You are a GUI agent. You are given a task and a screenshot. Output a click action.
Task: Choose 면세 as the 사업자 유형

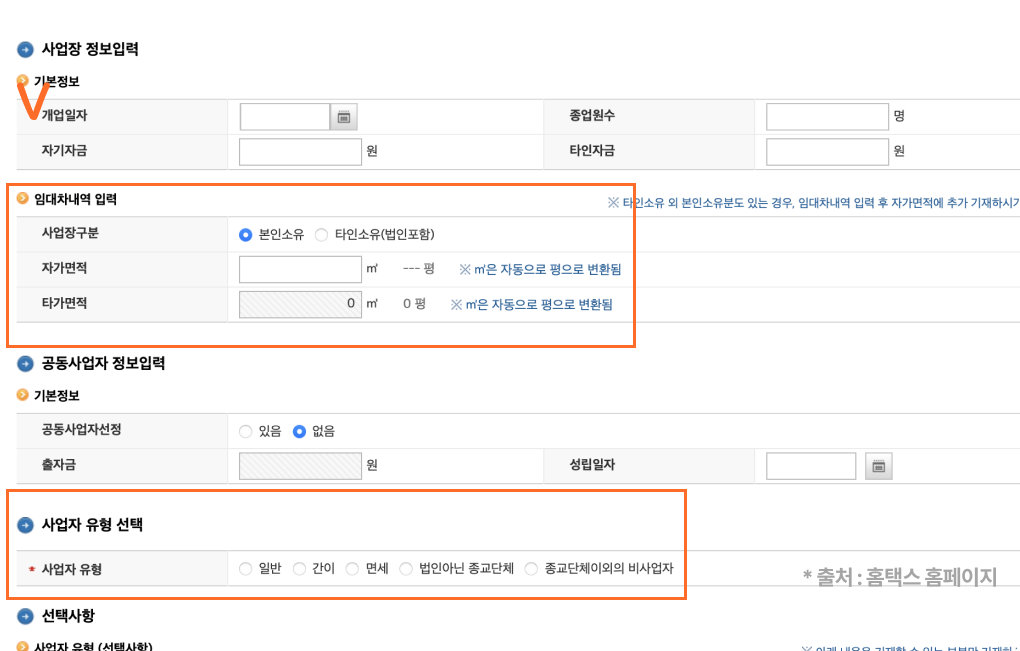pos(352,568)
